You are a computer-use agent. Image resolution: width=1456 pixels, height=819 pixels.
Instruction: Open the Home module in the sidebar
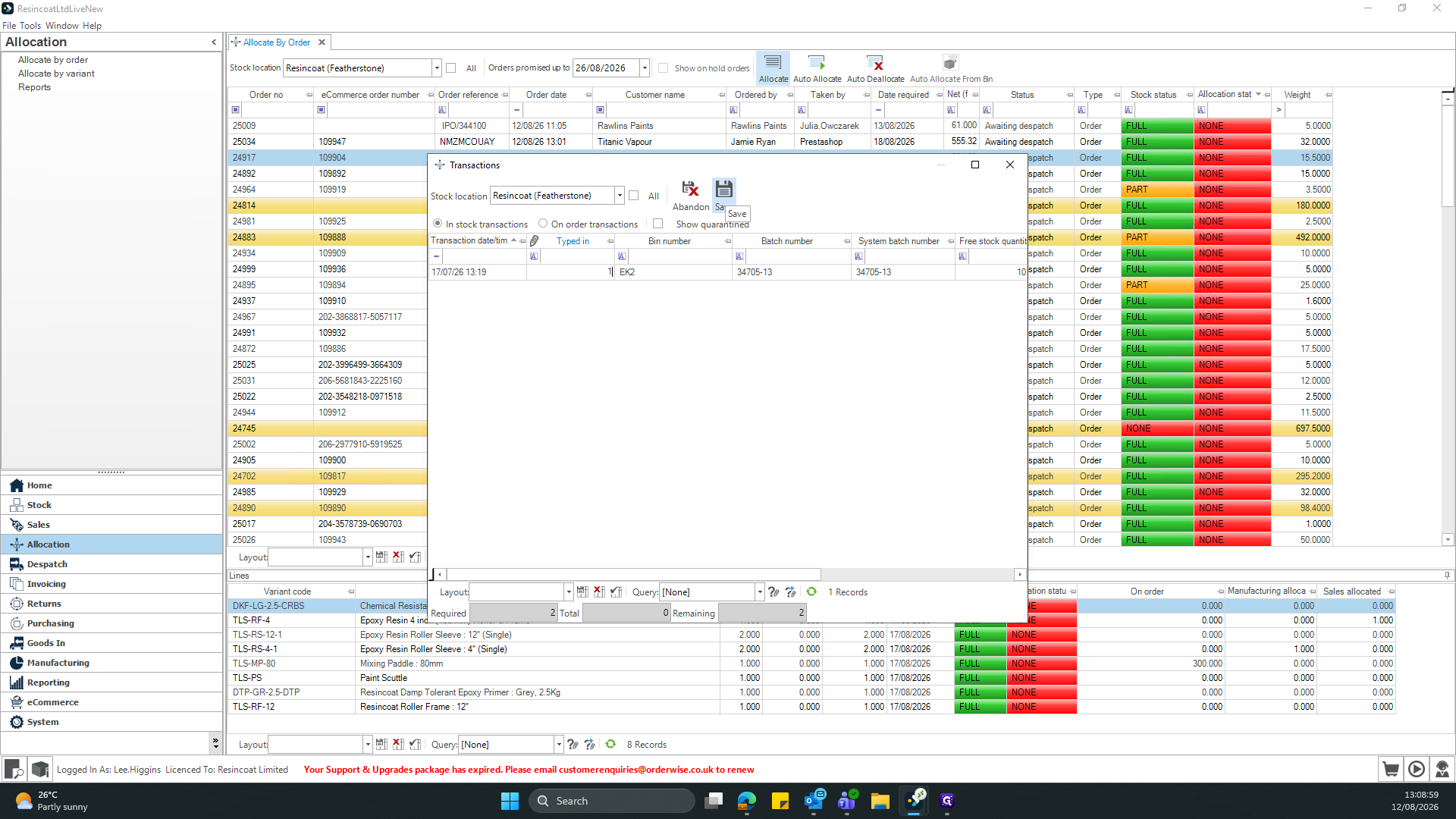point(112,485)
